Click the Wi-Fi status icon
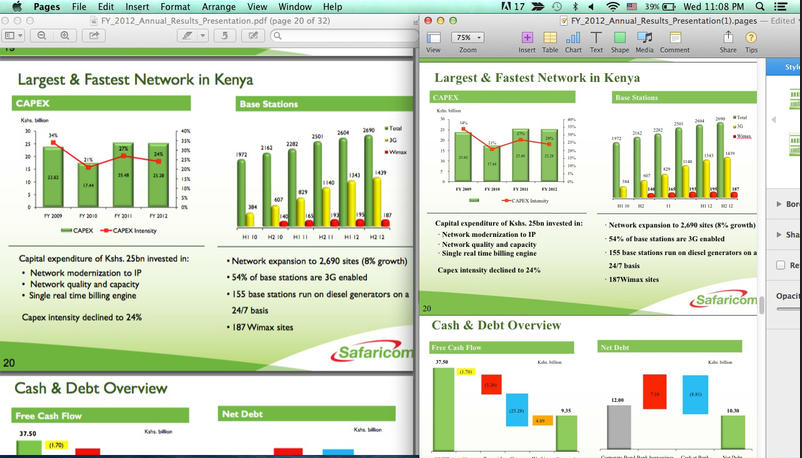This screenshot has width=802, height=458. tap(612, 7)
